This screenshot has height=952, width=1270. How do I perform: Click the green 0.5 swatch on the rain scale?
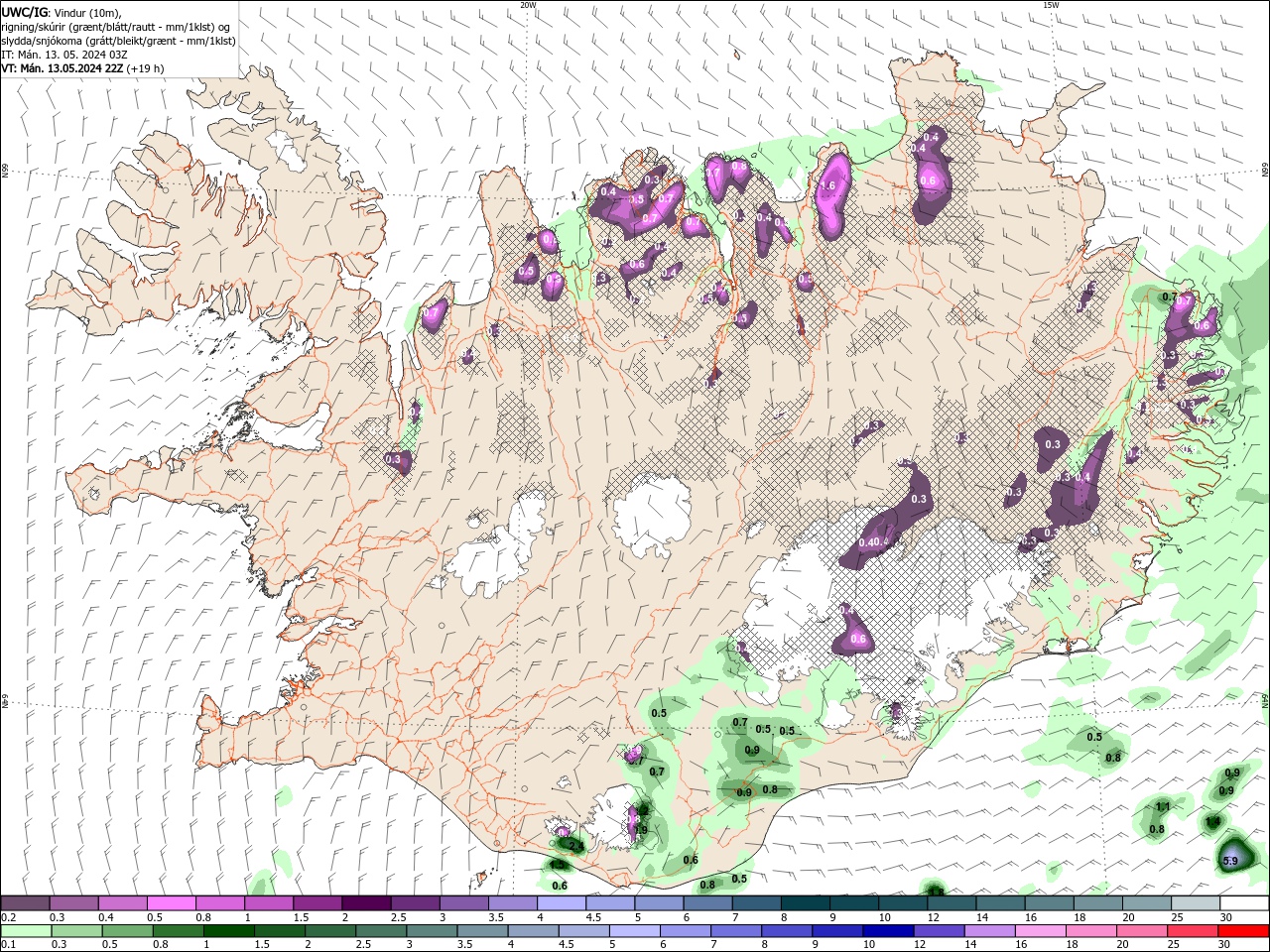[127, 931]
